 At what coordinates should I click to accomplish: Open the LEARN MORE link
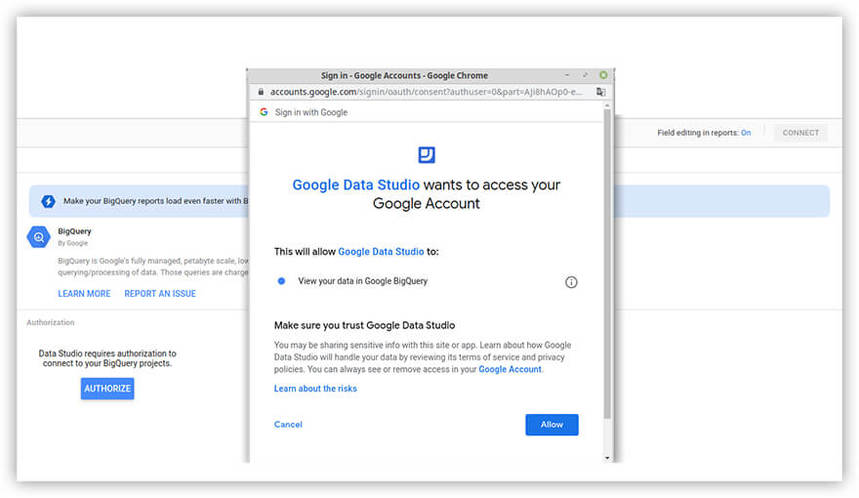point(84,294)
